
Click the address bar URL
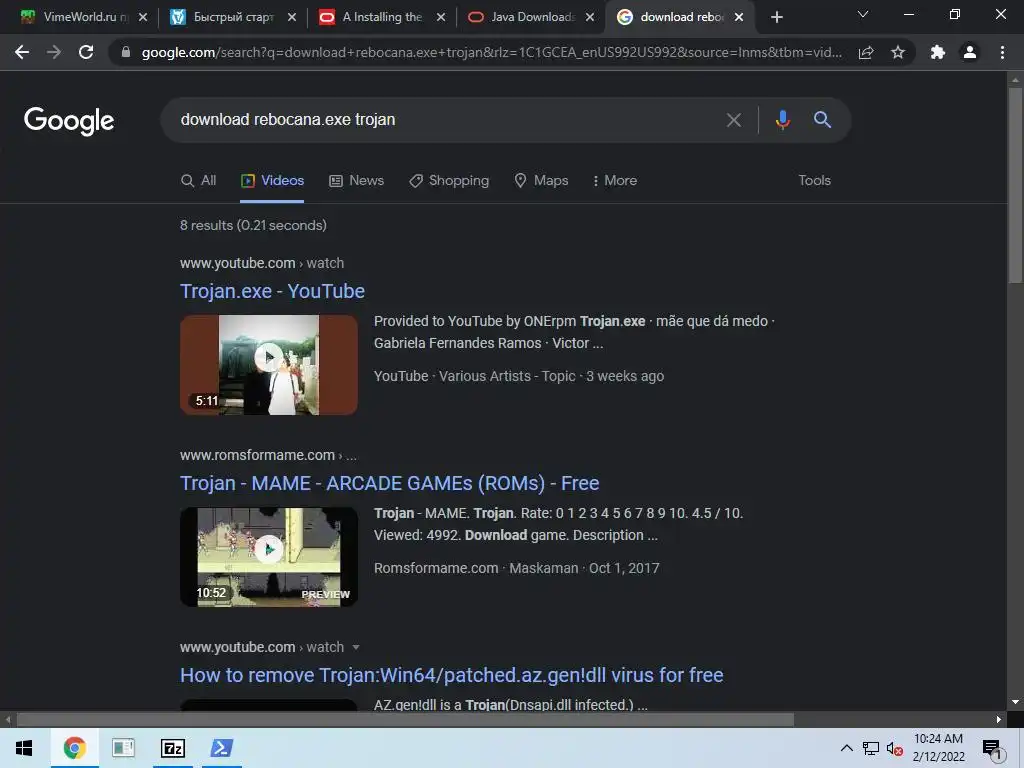coord(491,52)
